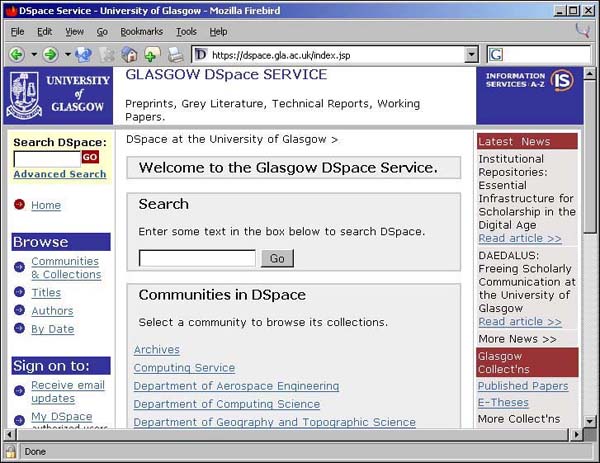The height and width of the screenshot is (463, 600).
Task: Click the throbber activity icon near menu bar
Action: click(583, 31)
